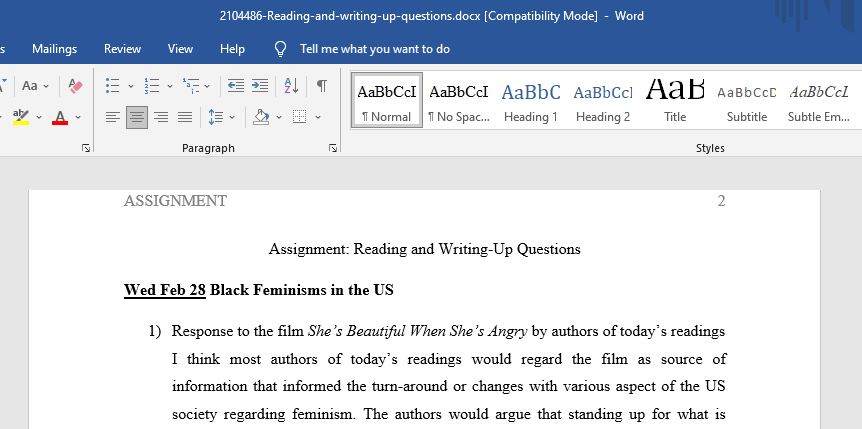Open the font color dropdown arrow
The height and width of the screenshot is (429, 862).
pos(78,117)
